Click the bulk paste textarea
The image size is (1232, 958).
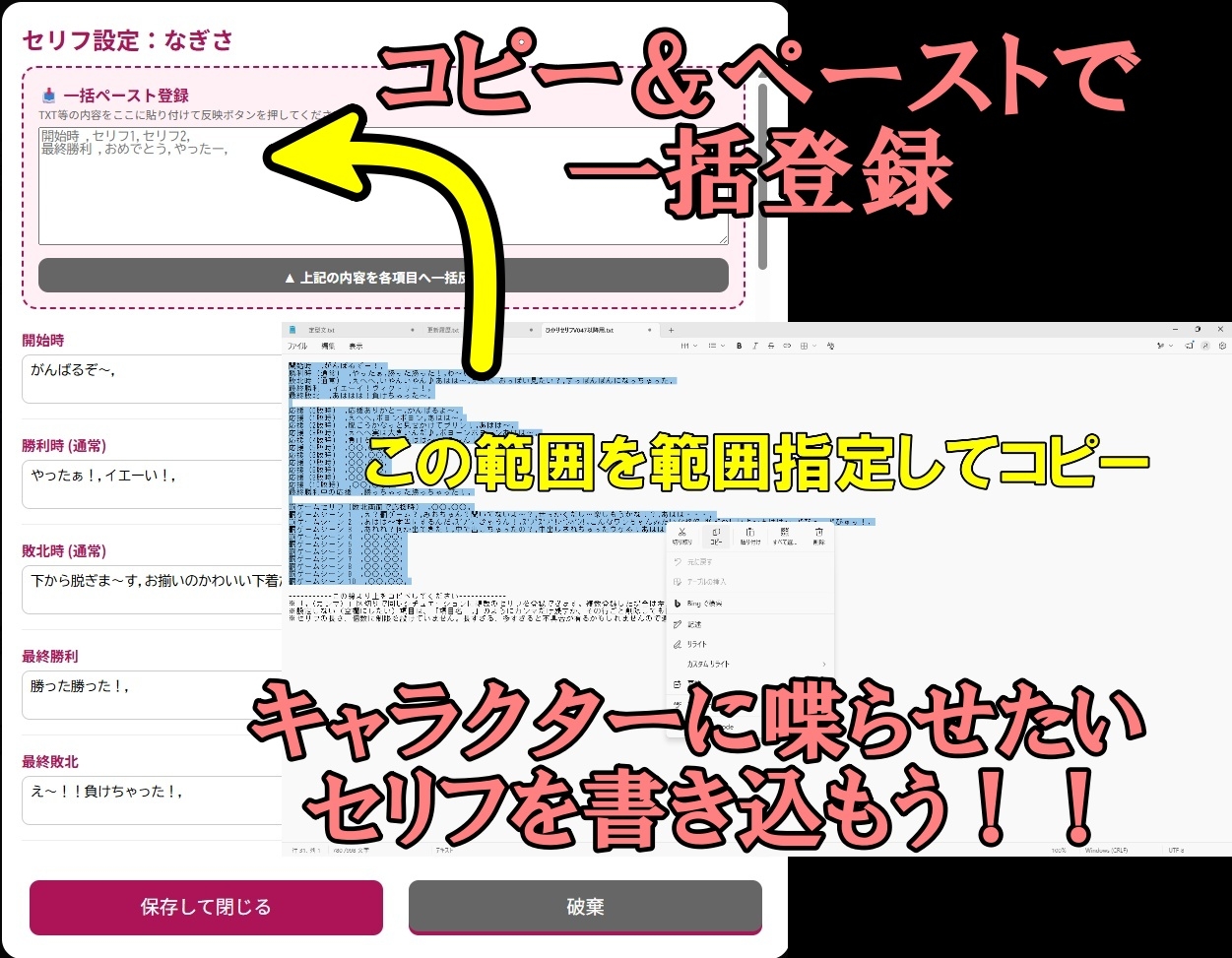[383, 185]
